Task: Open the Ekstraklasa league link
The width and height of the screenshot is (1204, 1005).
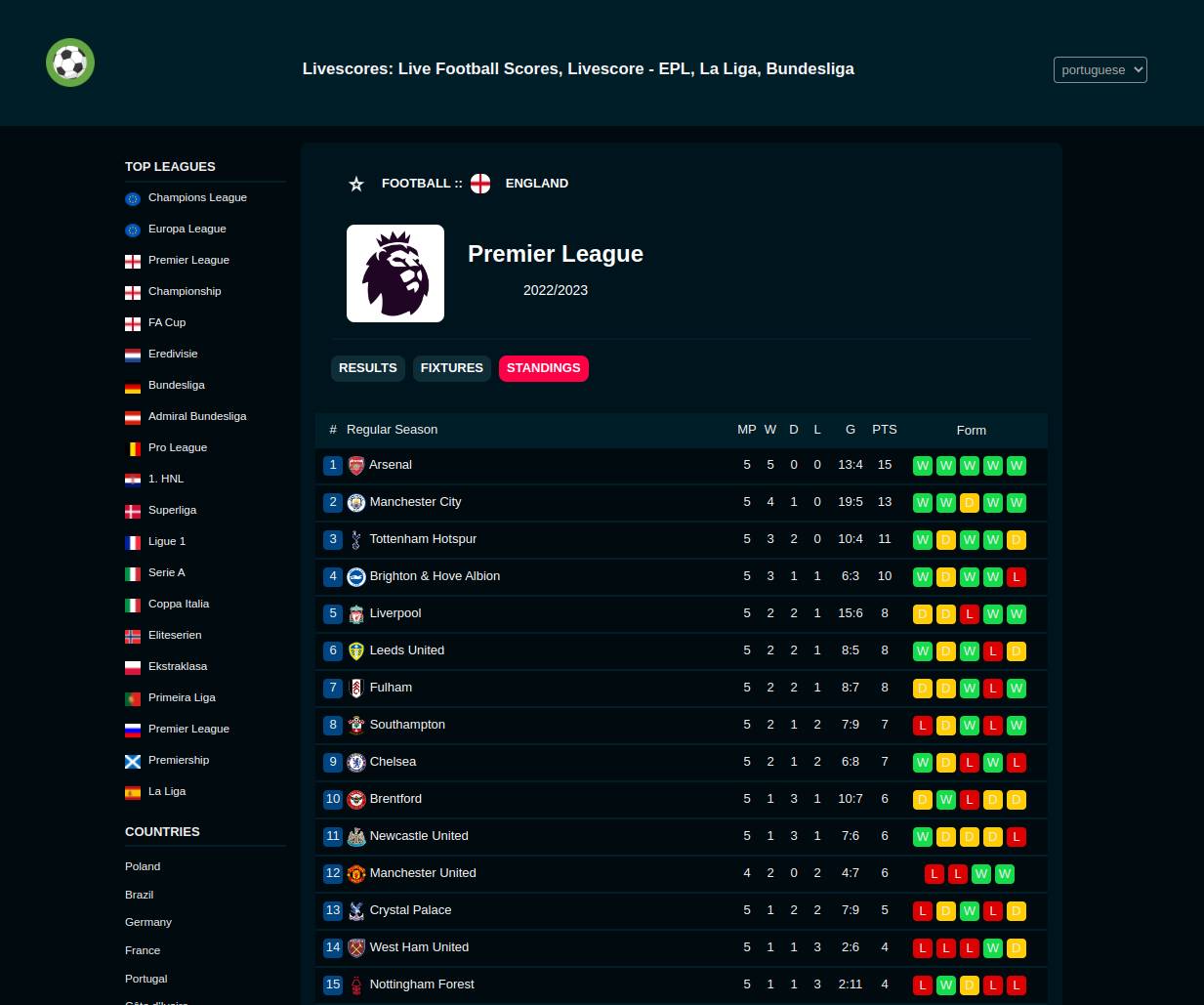Action: (x=178, y=666)
